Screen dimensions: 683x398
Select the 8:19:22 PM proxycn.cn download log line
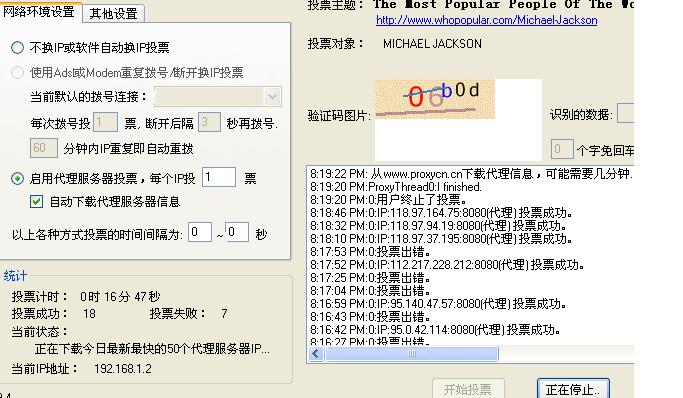[x=471, y=174]
